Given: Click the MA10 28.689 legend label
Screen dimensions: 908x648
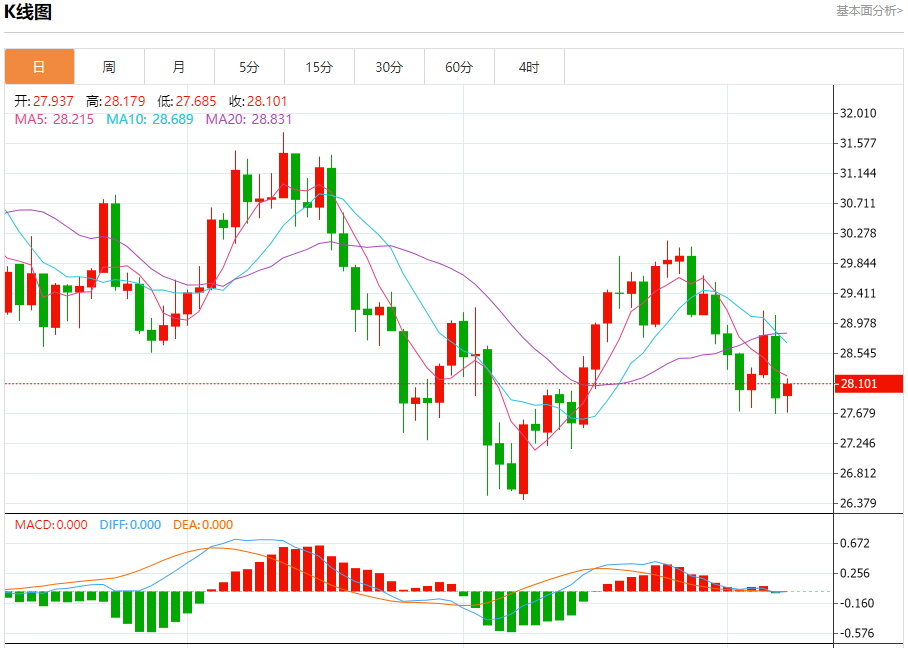Looking at the screenshot, I should click(x=150, y=120).
